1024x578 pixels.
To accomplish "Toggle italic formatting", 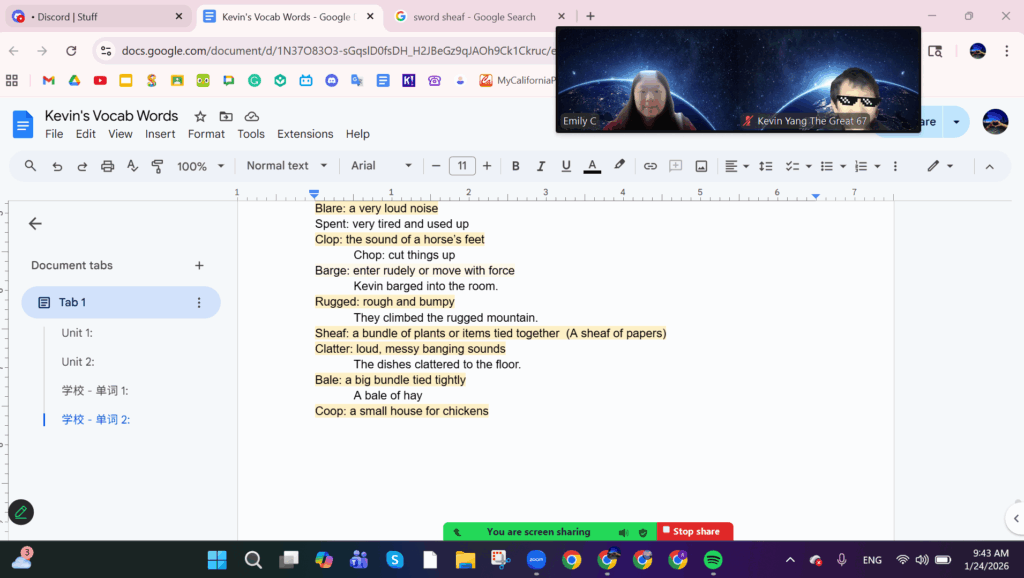I will point(541,166).
